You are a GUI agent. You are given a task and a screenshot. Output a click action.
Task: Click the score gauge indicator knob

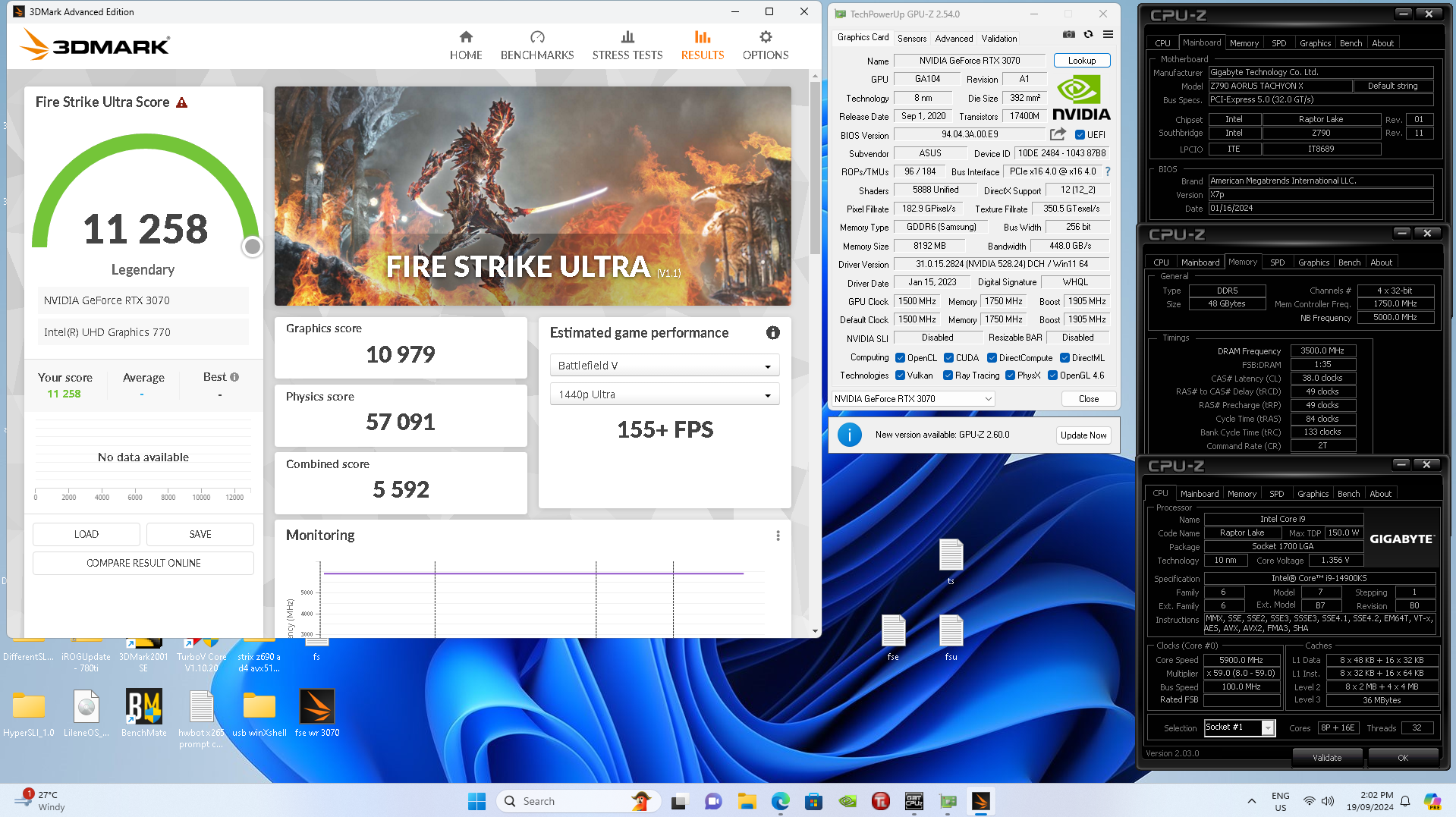[253, 247]
